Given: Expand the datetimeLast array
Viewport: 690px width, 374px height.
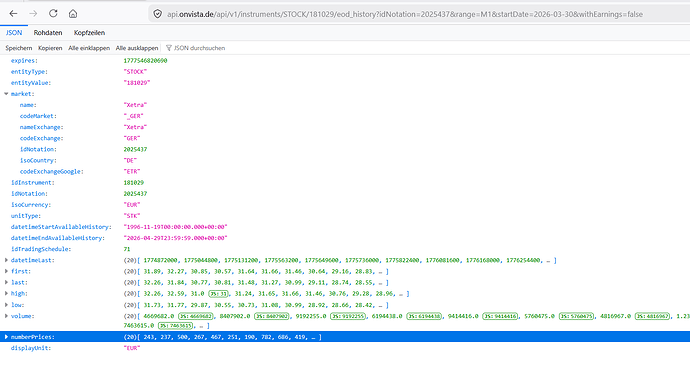Looking at the screenshot, I should coord(6,260).
